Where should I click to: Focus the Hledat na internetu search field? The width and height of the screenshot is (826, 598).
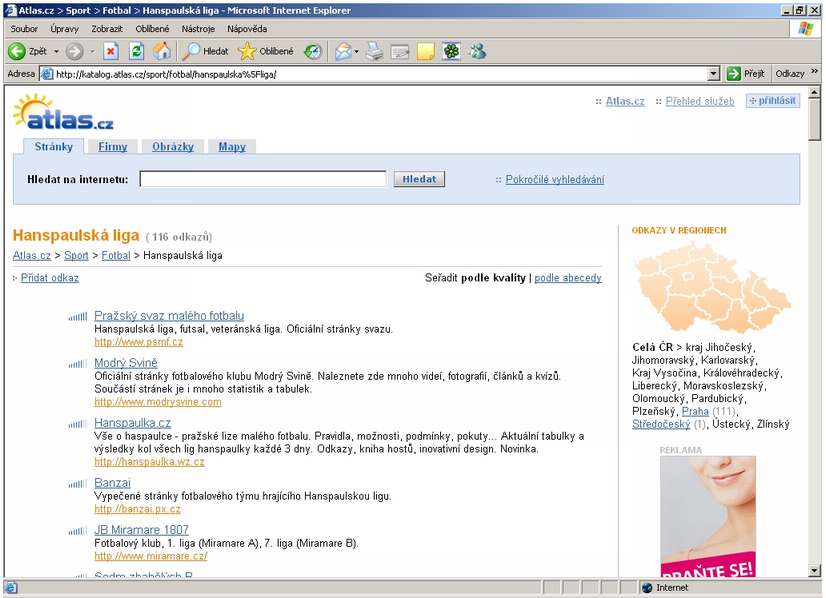tap(263, 179)
